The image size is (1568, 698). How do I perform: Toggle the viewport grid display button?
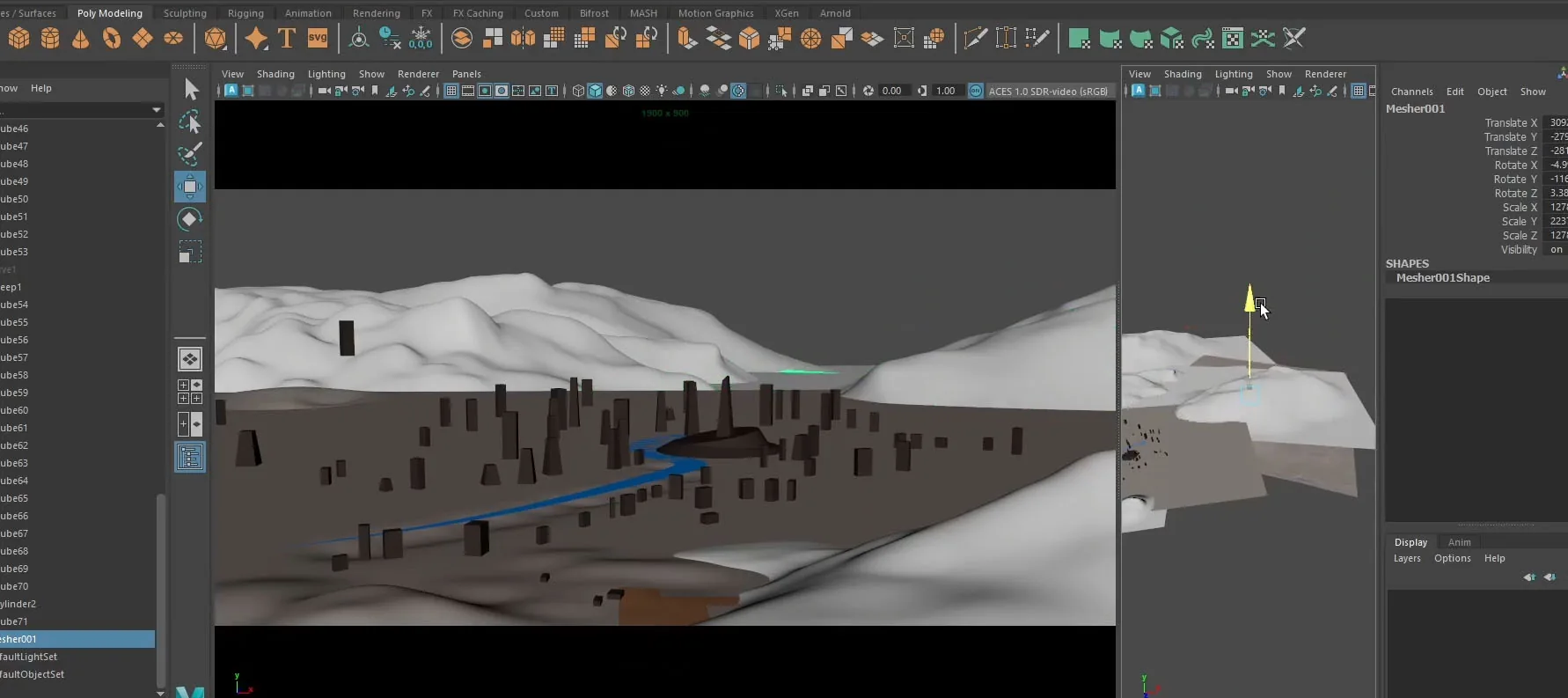451,91
